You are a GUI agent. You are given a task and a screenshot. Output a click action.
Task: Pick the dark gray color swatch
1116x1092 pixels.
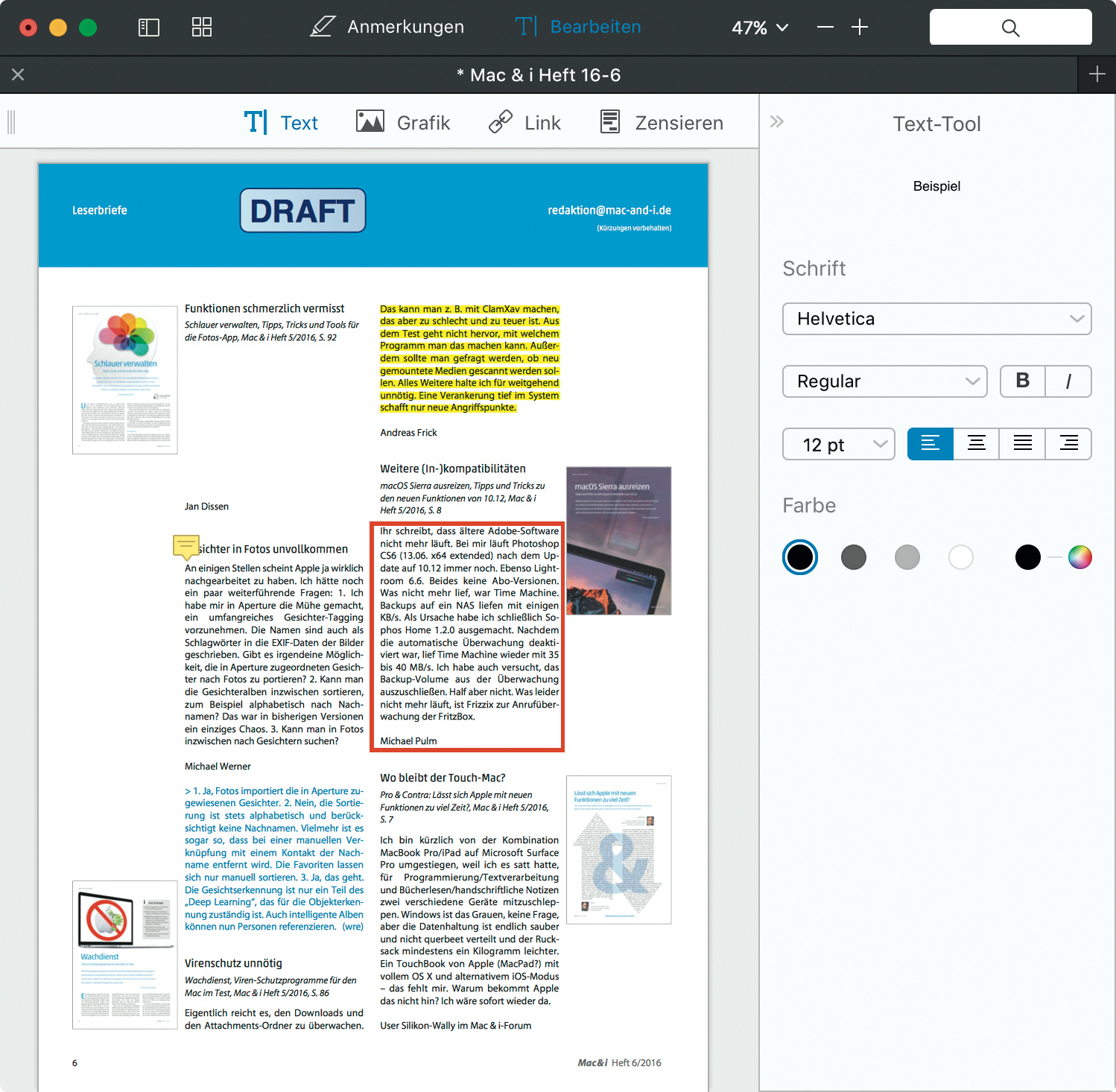854,557
